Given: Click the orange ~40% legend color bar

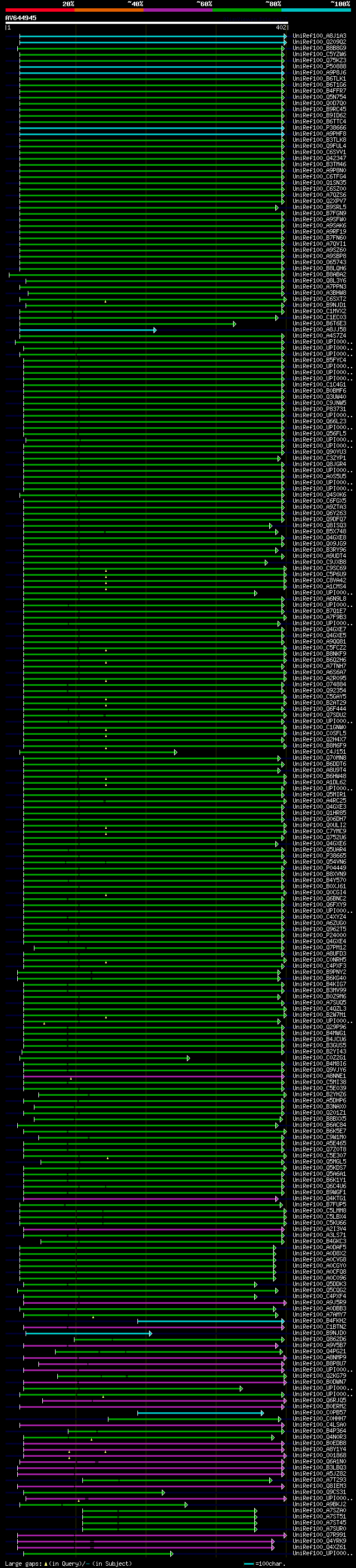Looking at the screenshot, I should click(x=109, y=10).
